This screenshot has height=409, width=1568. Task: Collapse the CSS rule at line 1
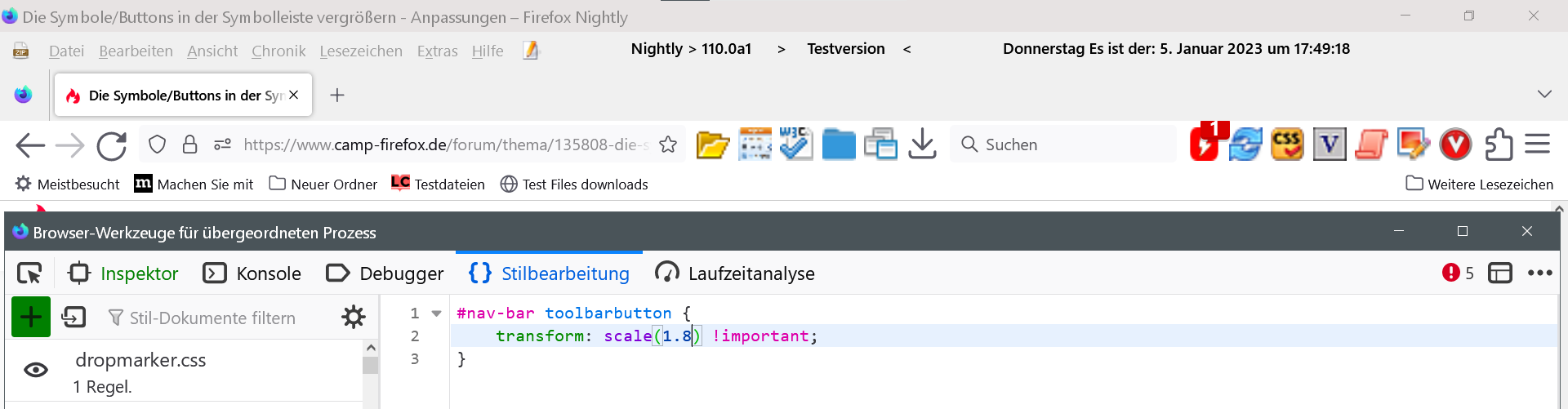click(x=437, y=313)
